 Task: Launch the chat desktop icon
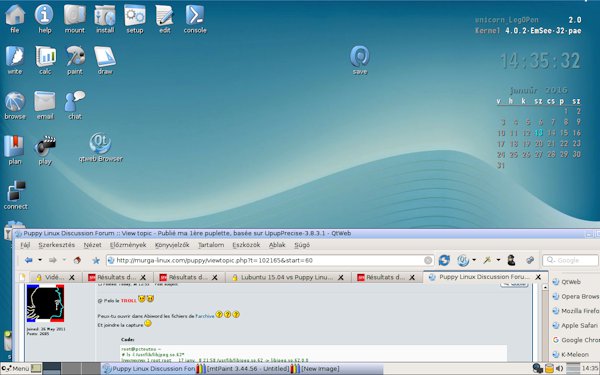75,105
